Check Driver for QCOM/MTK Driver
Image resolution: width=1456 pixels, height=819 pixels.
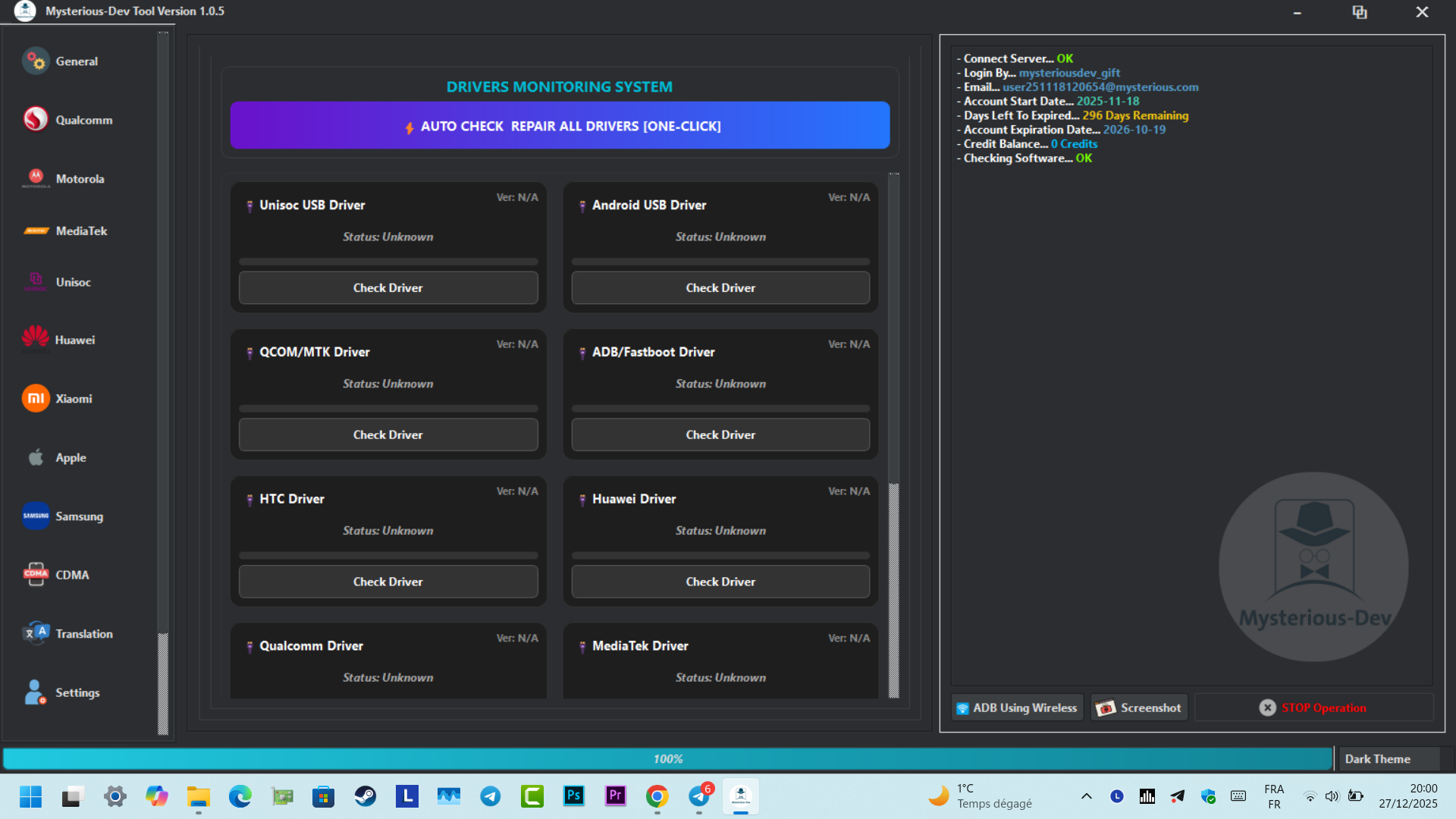coord(388,435)
